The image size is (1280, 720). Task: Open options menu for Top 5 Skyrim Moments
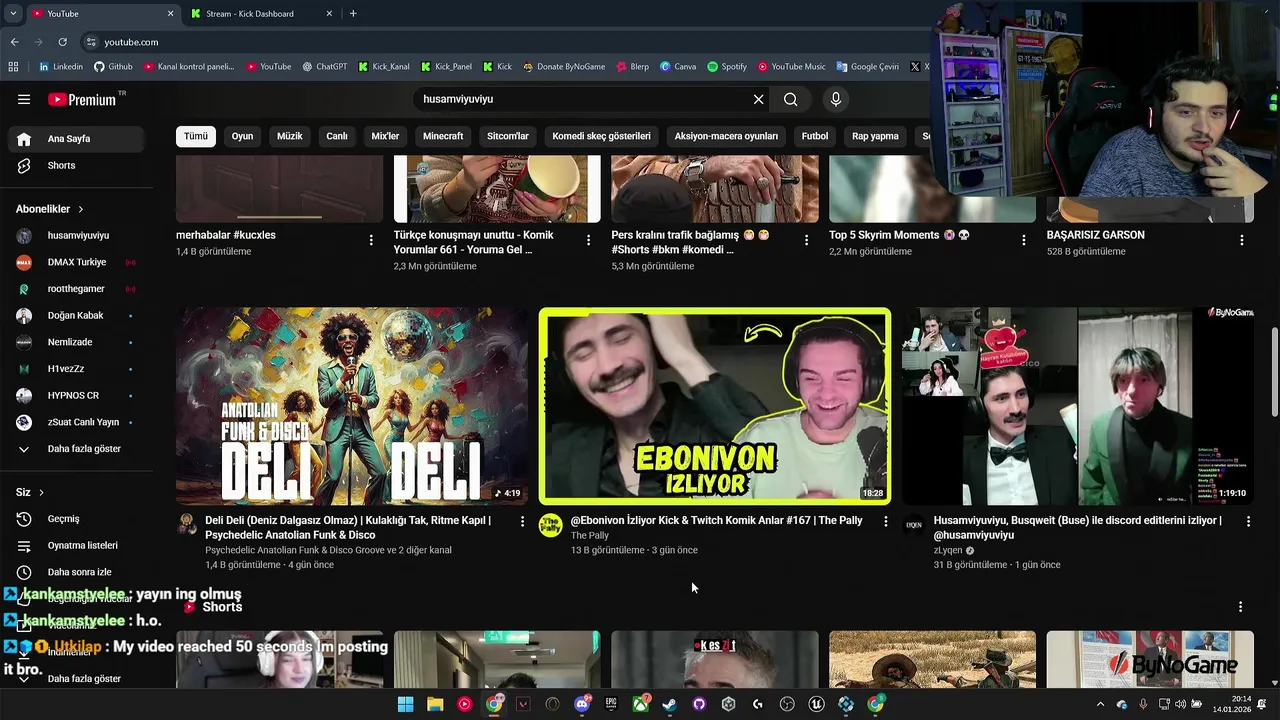[1024, 240]
